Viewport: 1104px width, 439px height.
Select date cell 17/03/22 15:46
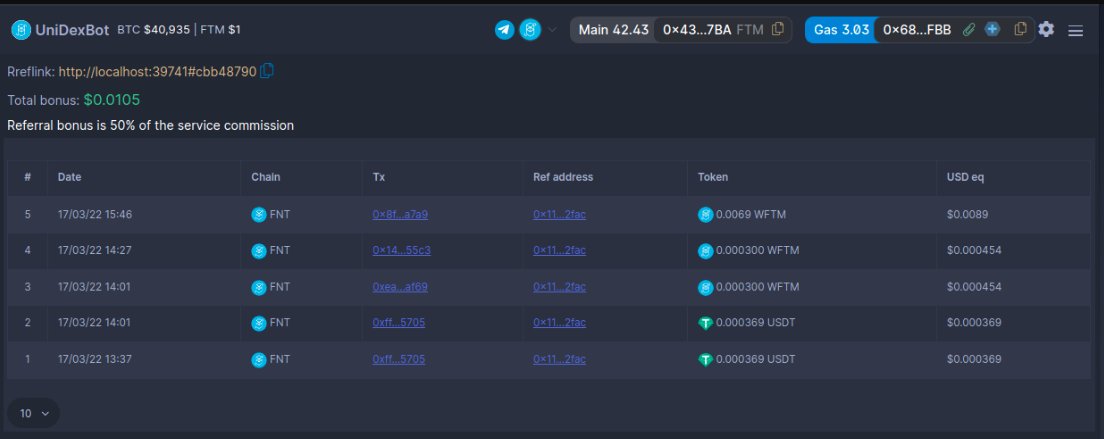tap(94, 215)
